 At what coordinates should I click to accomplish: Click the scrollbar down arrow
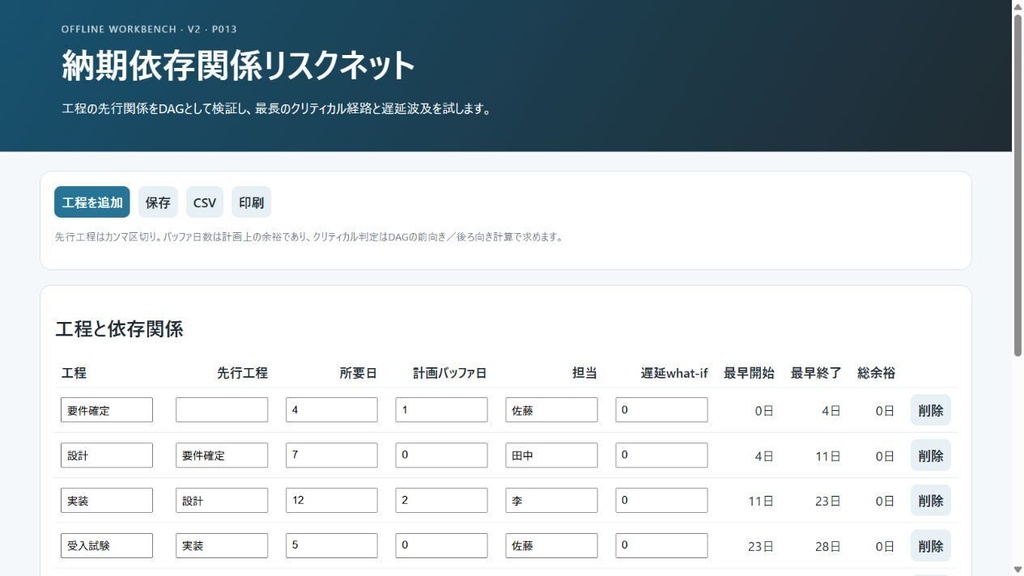(x=1017, y=570)
